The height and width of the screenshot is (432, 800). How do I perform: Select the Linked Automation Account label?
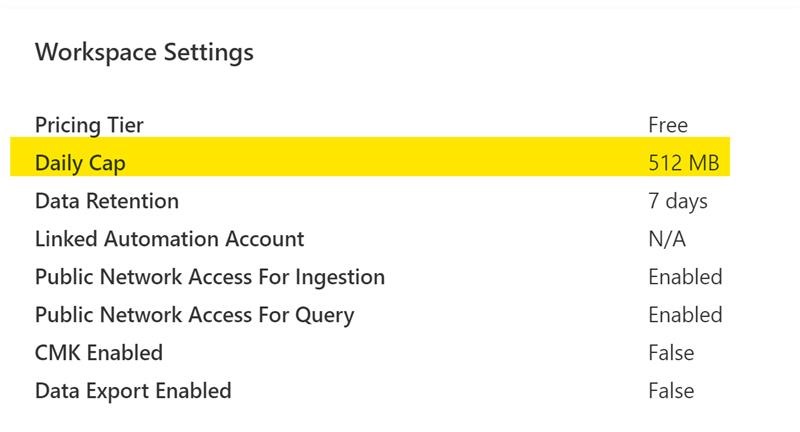169,239
